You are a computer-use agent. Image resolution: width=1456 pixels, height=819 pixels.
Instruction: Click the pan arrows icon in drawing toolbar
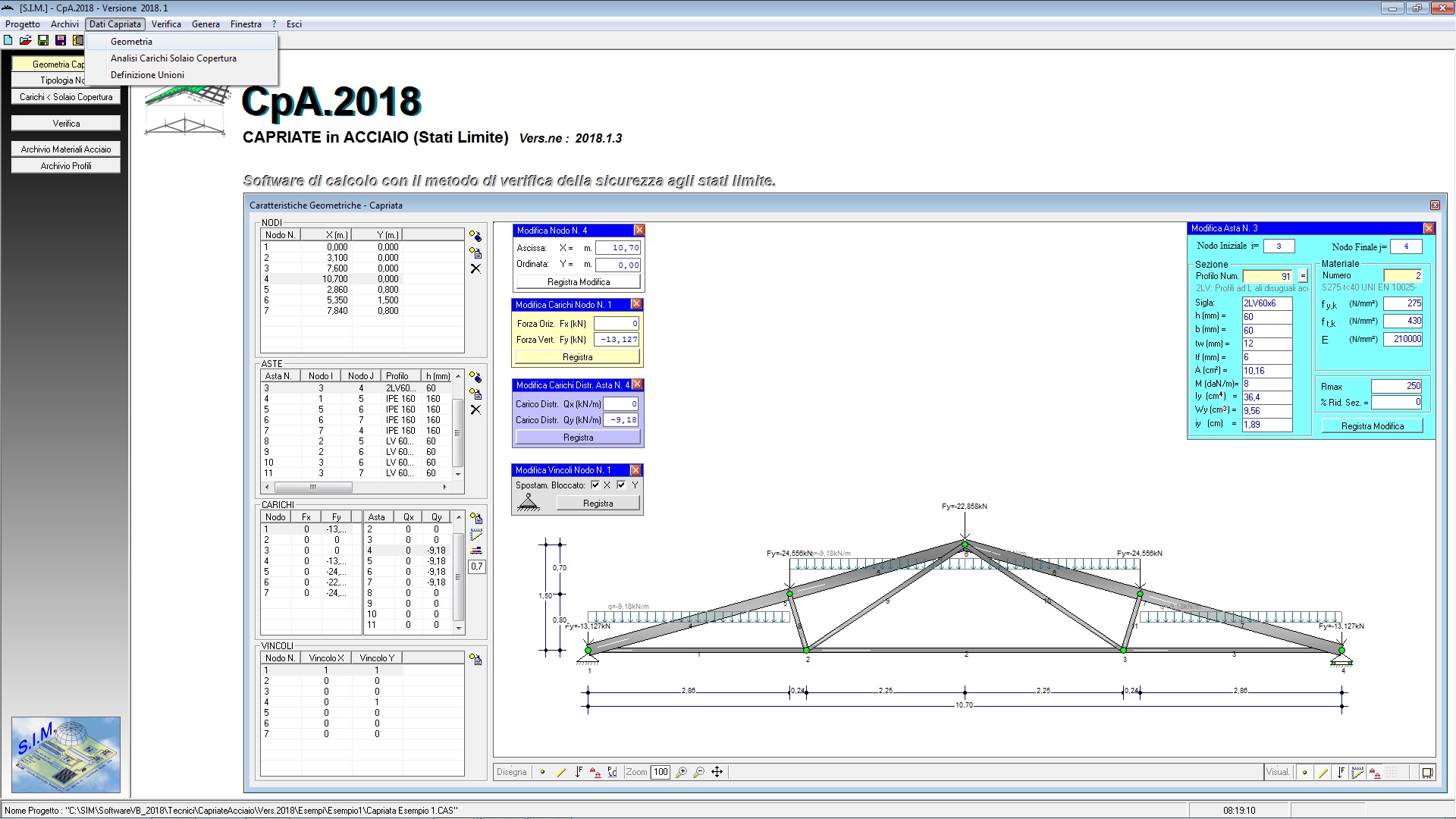tap(717, 772)
